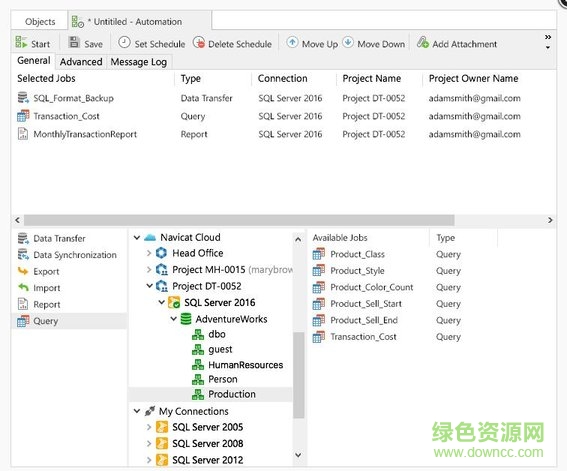Image resolution: width=567 pixels, height=471 pixels.
Task: Click the Delete Schedule icon
Action: 199,42
